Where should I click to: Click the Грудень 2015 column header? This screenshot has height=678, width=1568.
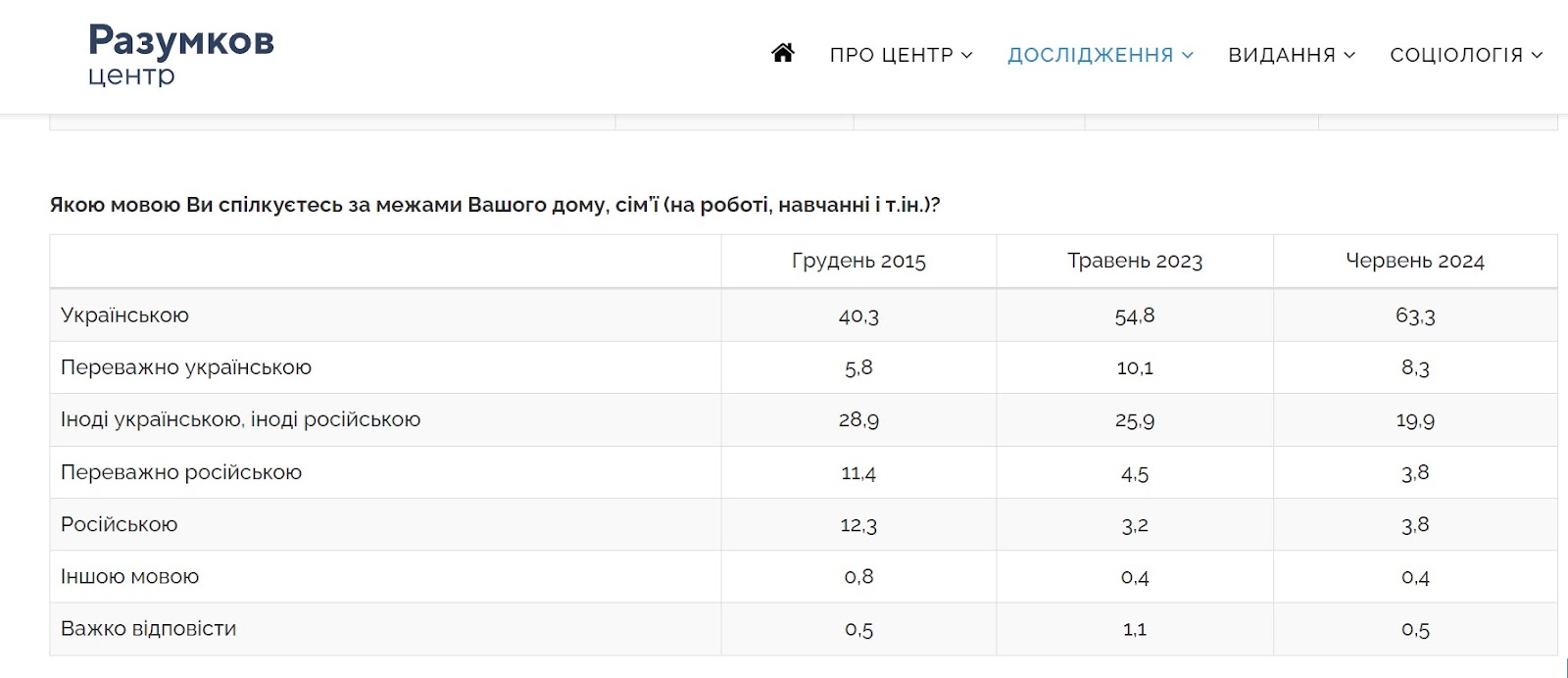click(858, 261)
